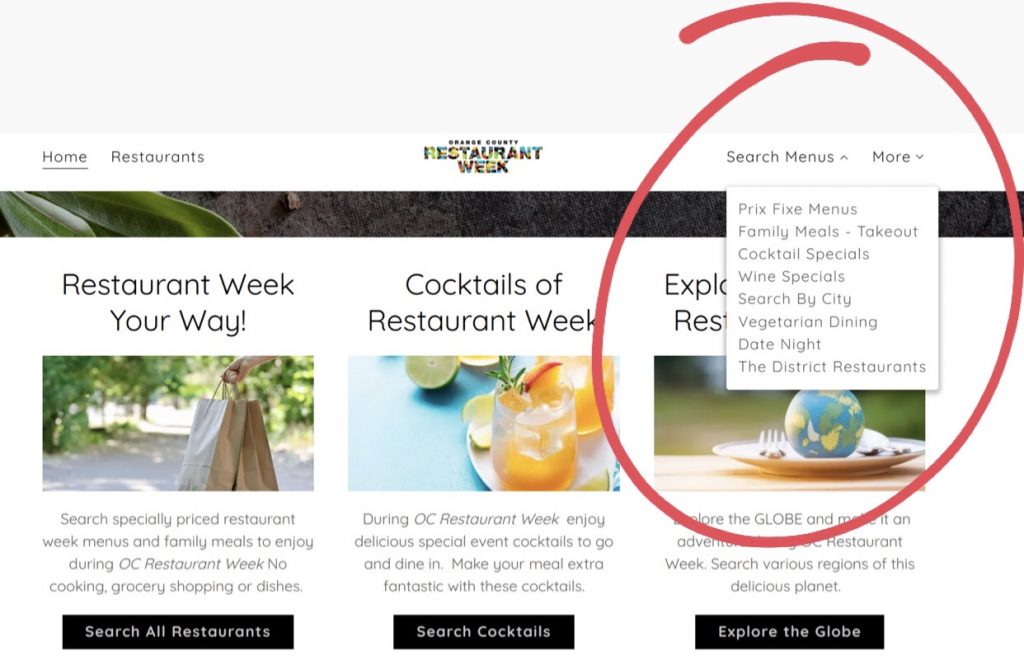Screen dimensions: 1024x665
Task: Expand the More dropdown menu
Action: [x=898, y=157]
